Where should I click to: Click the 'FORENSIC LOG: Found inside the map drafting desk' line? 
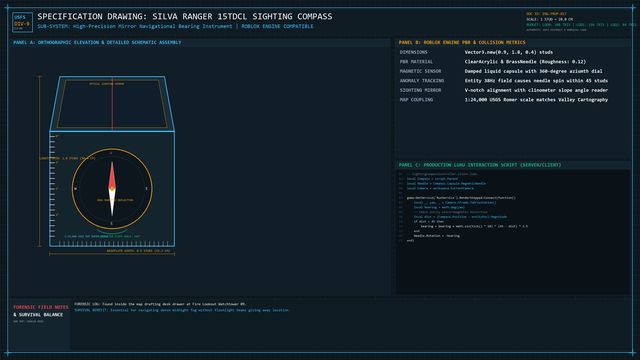click(x=160, y=304)
